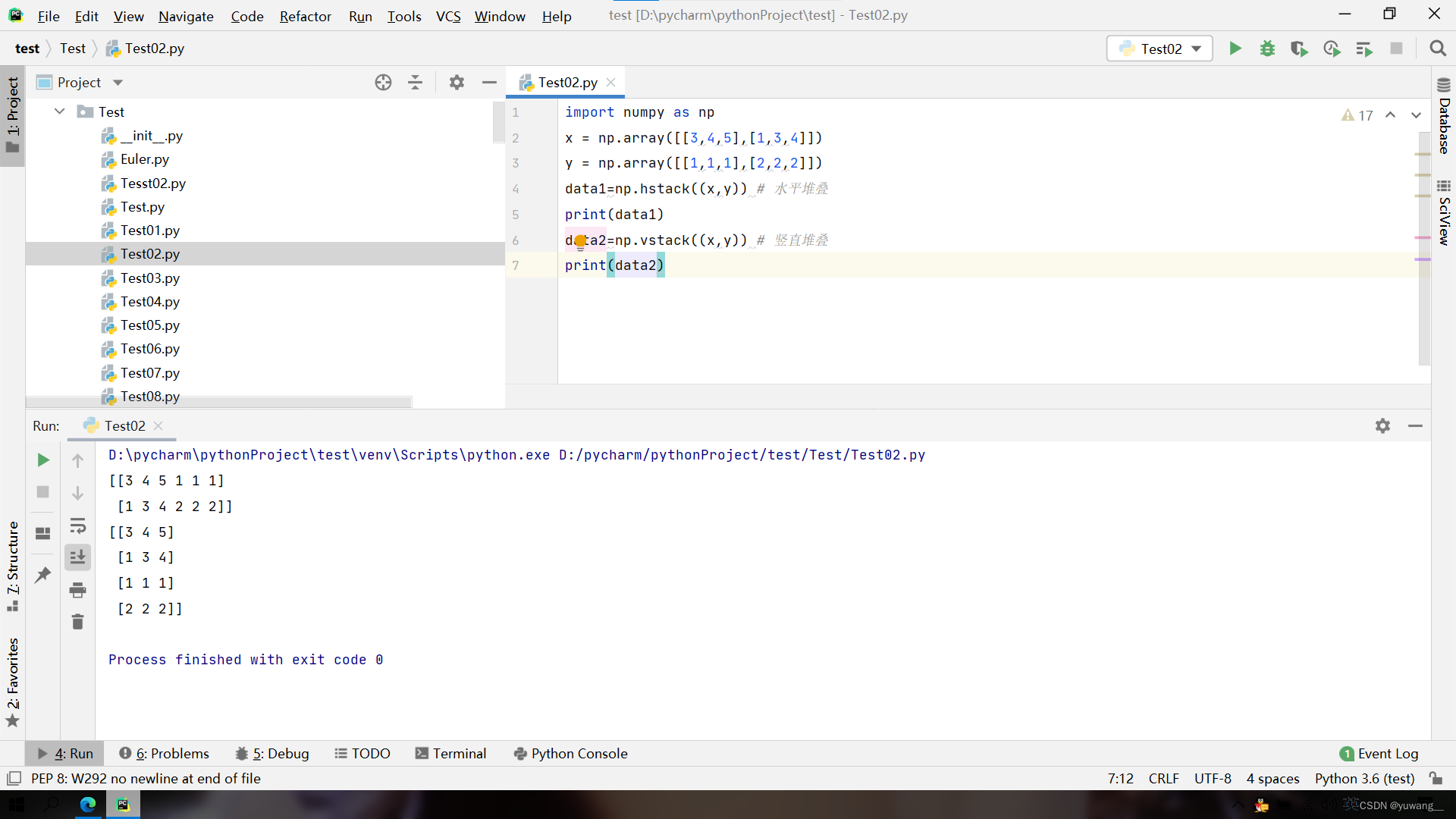
Task: Clear run output with trash icon
Action: tap(77, 622)
